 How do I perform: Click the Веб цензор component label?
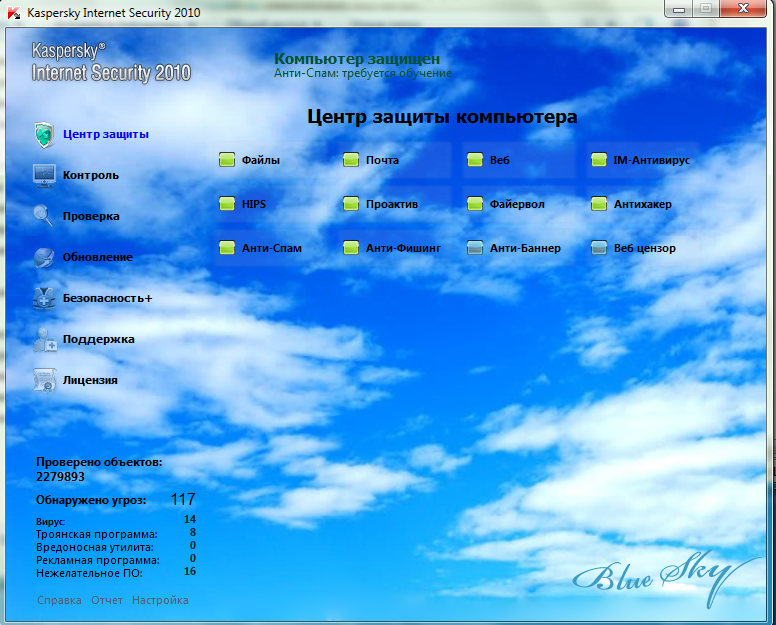coord(644,248)
